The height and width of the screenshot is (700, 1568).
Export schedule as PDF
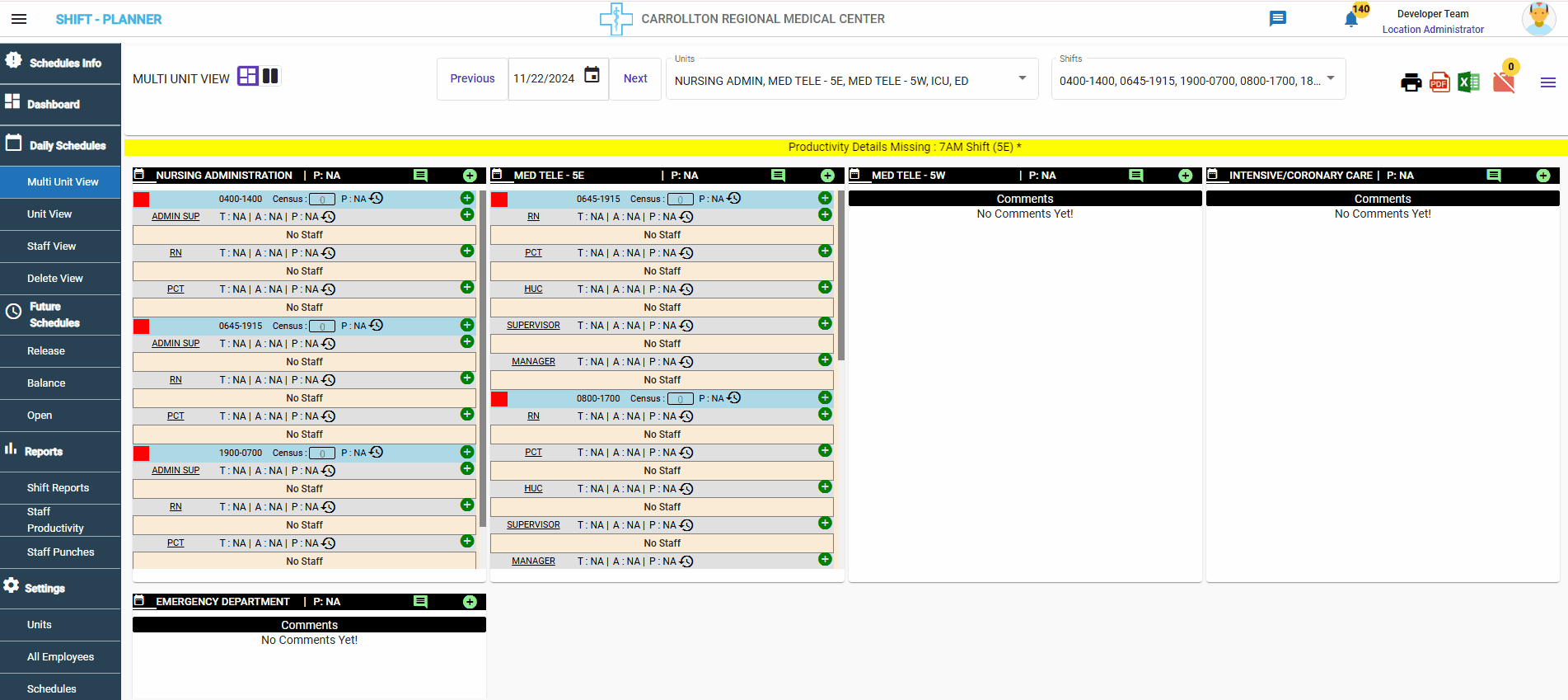click(1439, 82)
